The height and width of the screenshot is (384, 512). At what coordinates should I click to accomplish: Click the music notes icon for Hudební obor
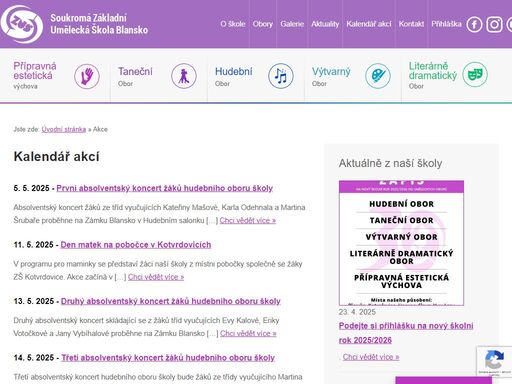point(281,76)
